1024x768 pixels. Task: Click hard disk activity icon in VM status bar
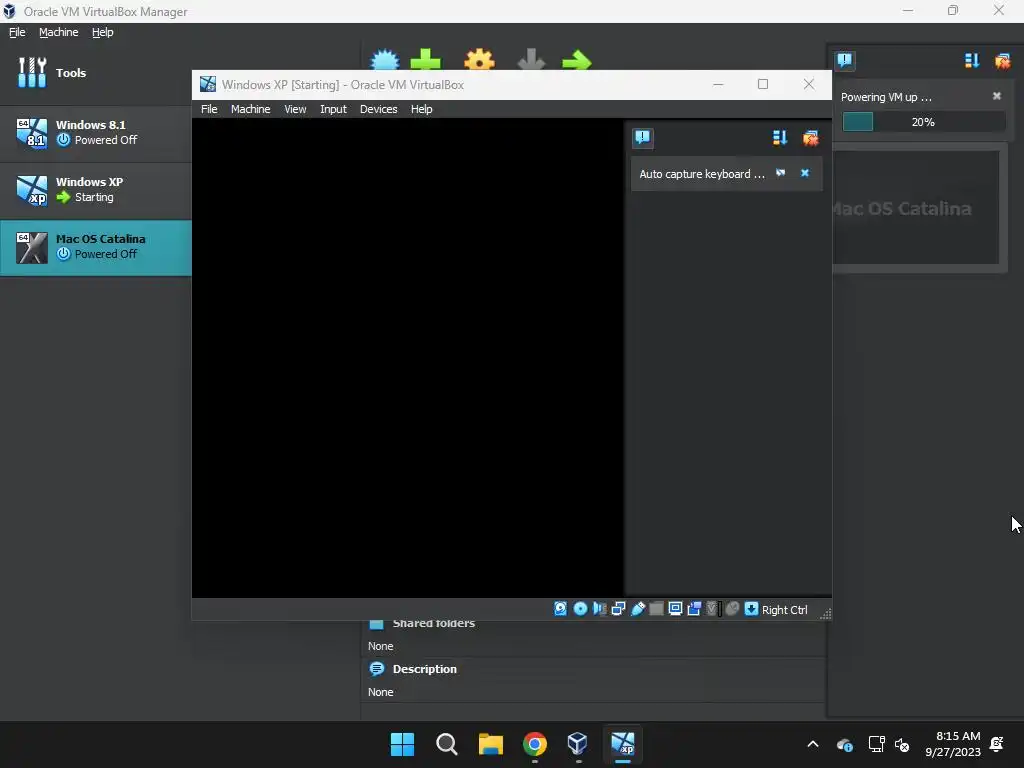coord(560,609)
